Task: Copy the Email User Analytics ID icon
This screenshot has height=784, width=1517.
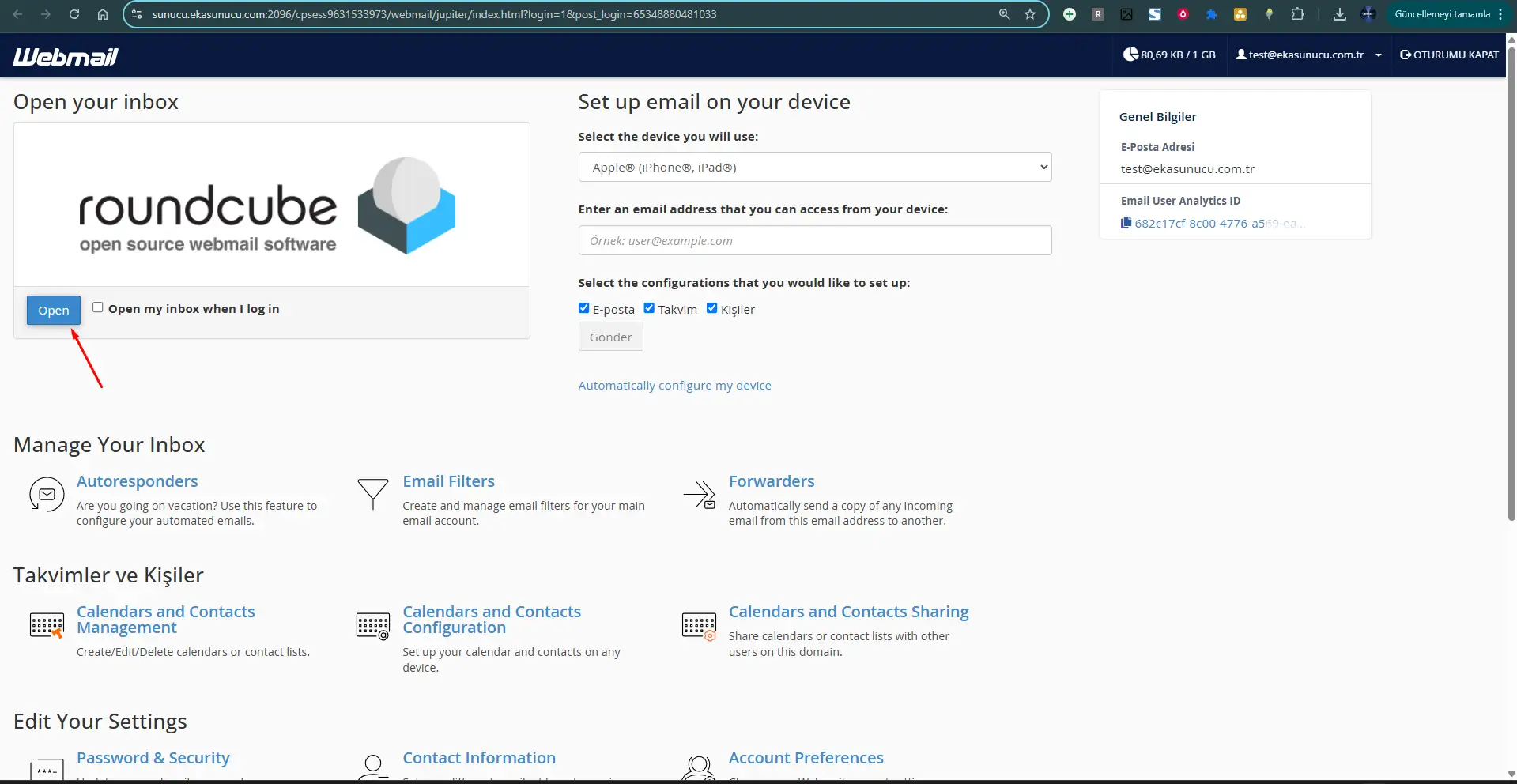Action: (1126, 223)
